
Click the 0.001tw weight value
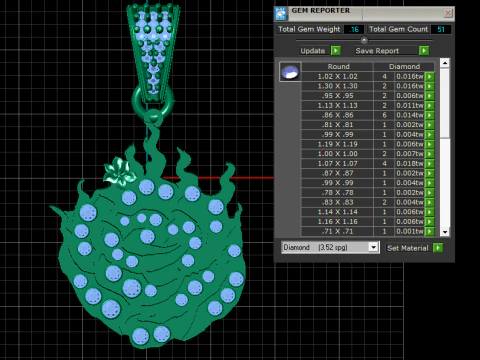410,231
